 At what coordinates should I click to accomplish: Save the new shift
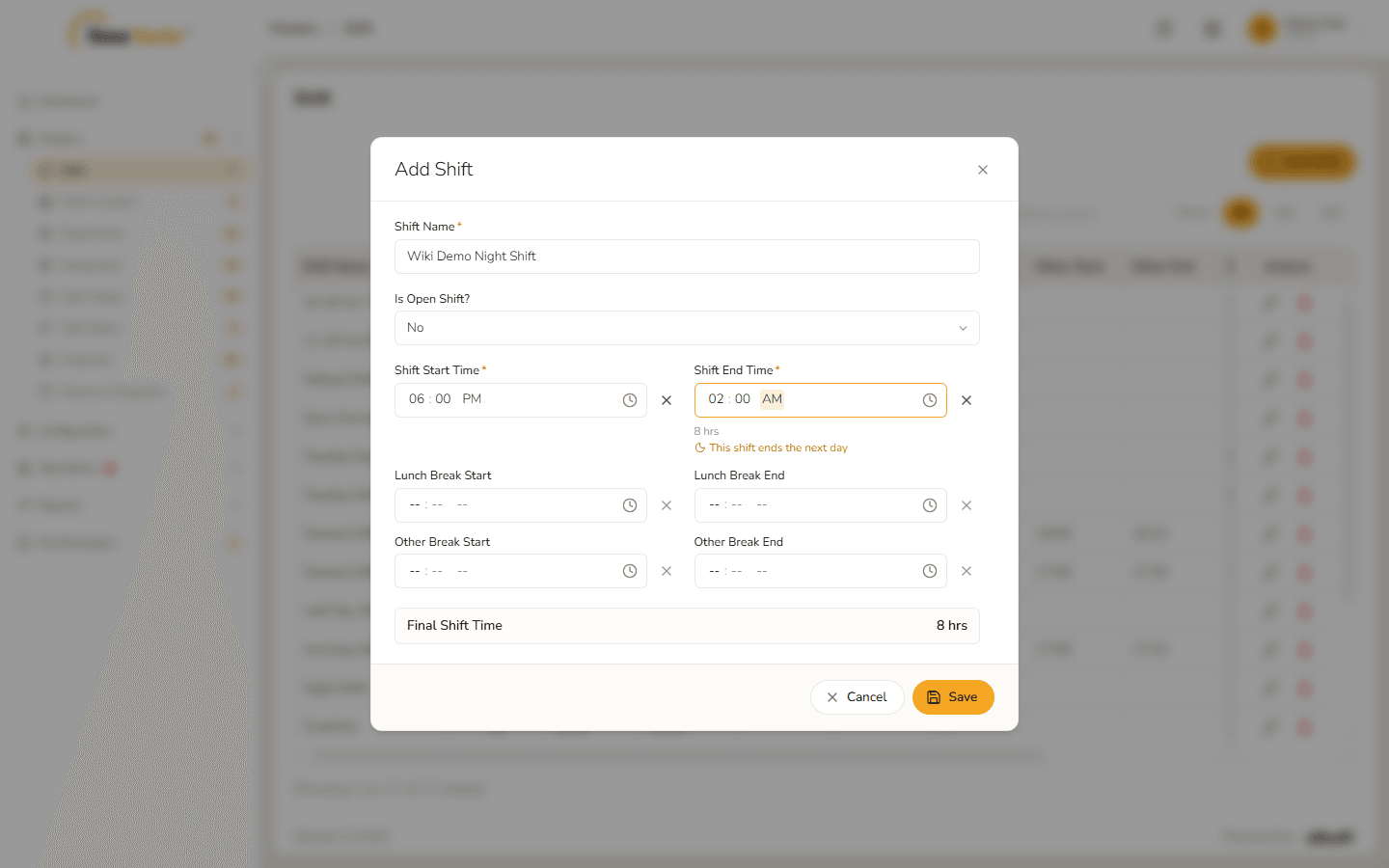click(953, 697)
